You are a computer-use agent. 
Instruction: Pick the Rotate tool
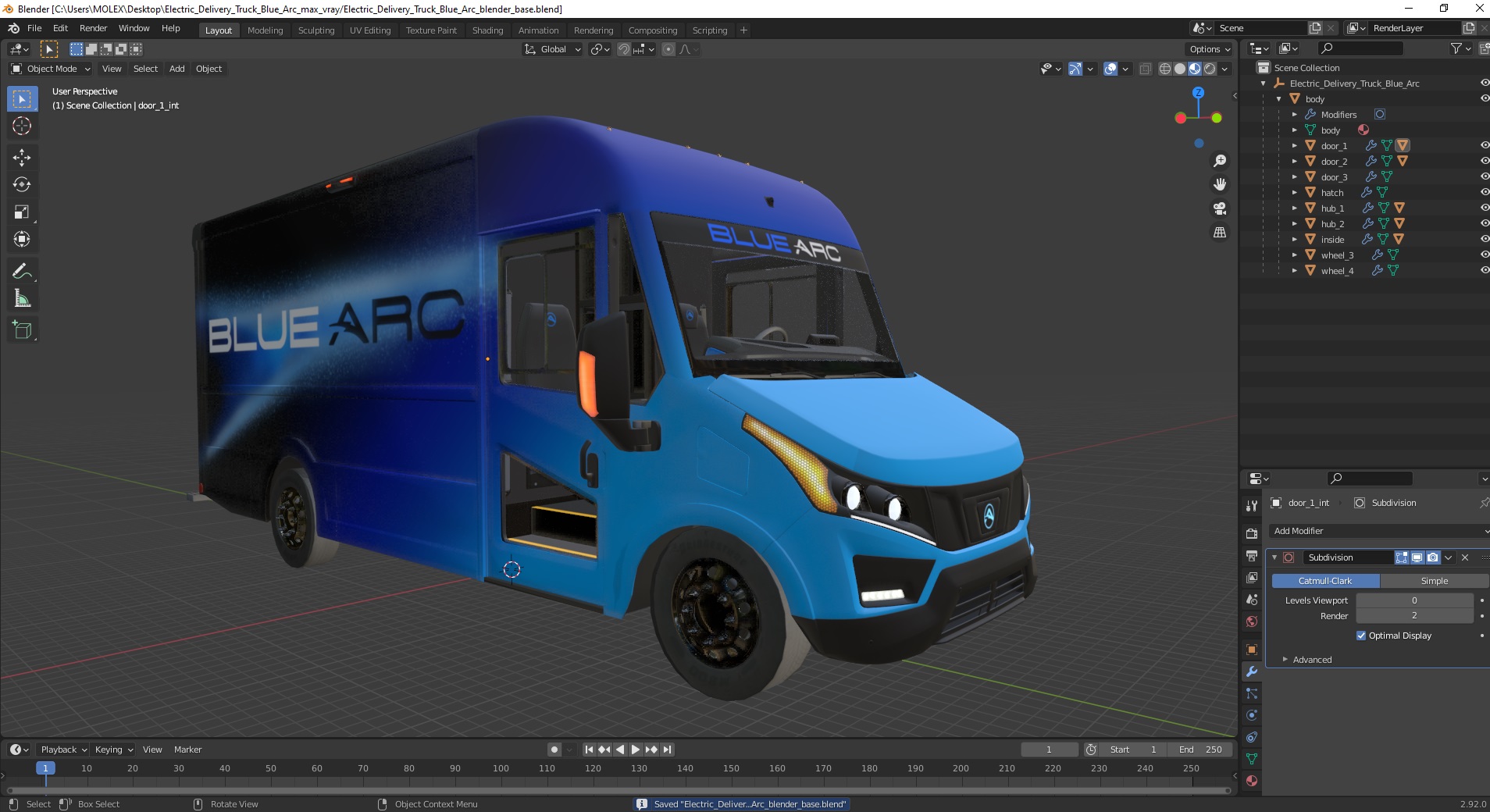[22, 185]
